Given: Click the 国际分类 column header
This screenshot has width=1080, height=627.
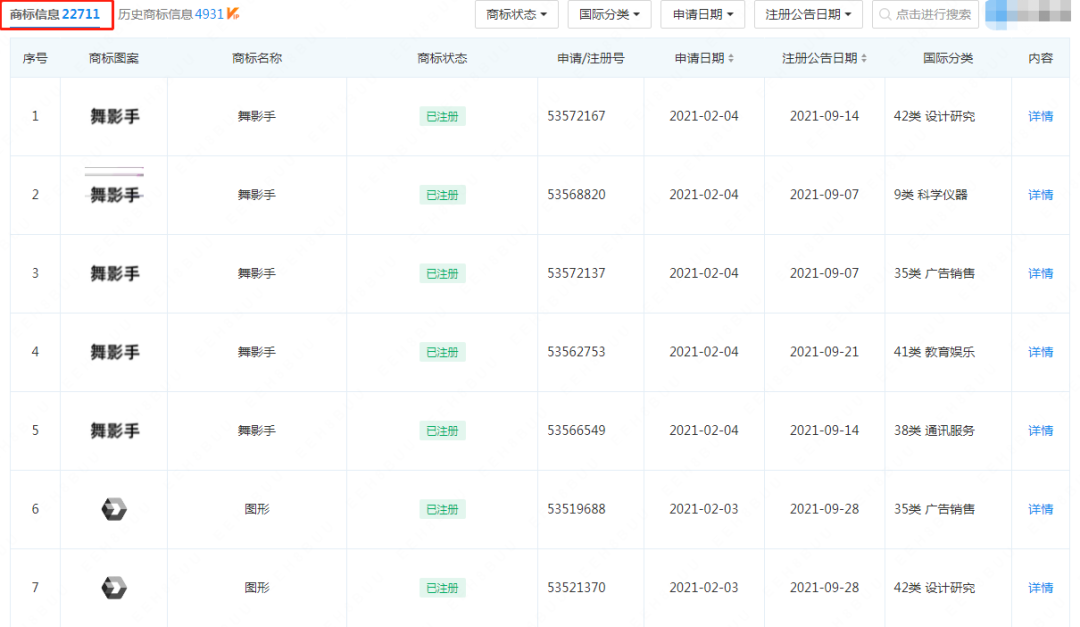Looking at the screenshot, I should 948,59.
